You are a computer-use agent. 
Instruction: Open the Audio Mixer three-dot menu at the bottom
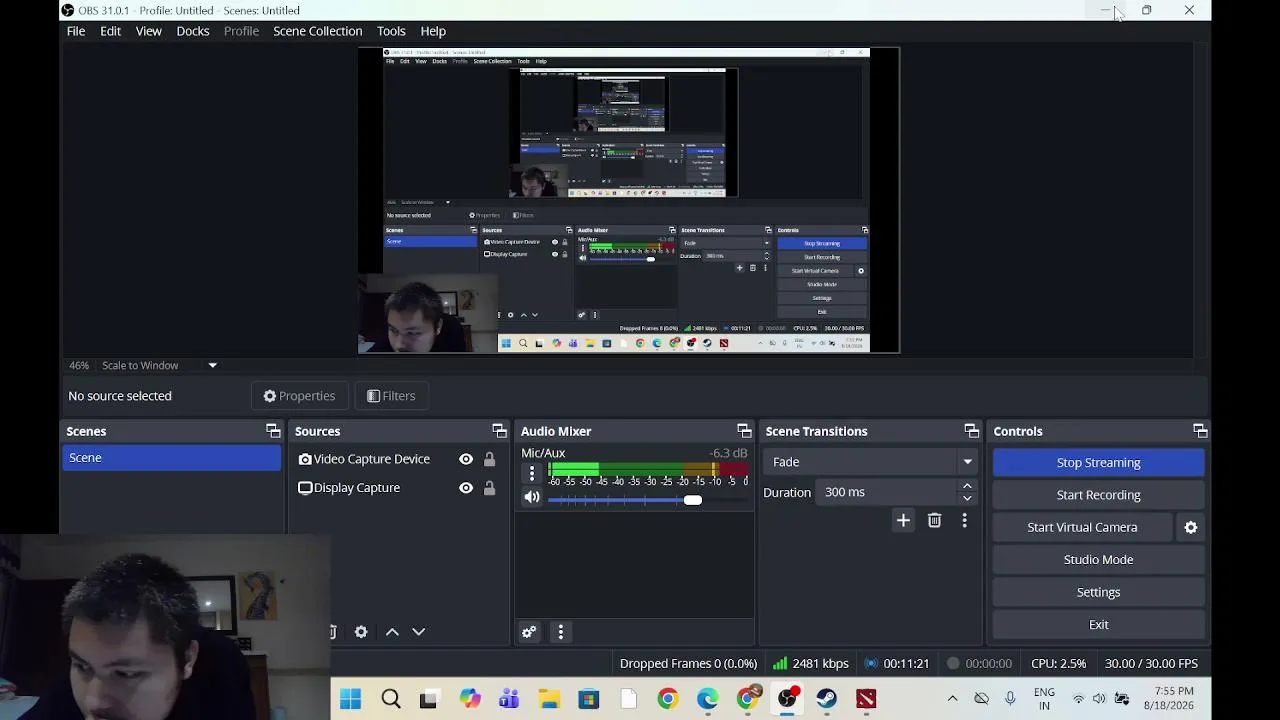point(561,632)
